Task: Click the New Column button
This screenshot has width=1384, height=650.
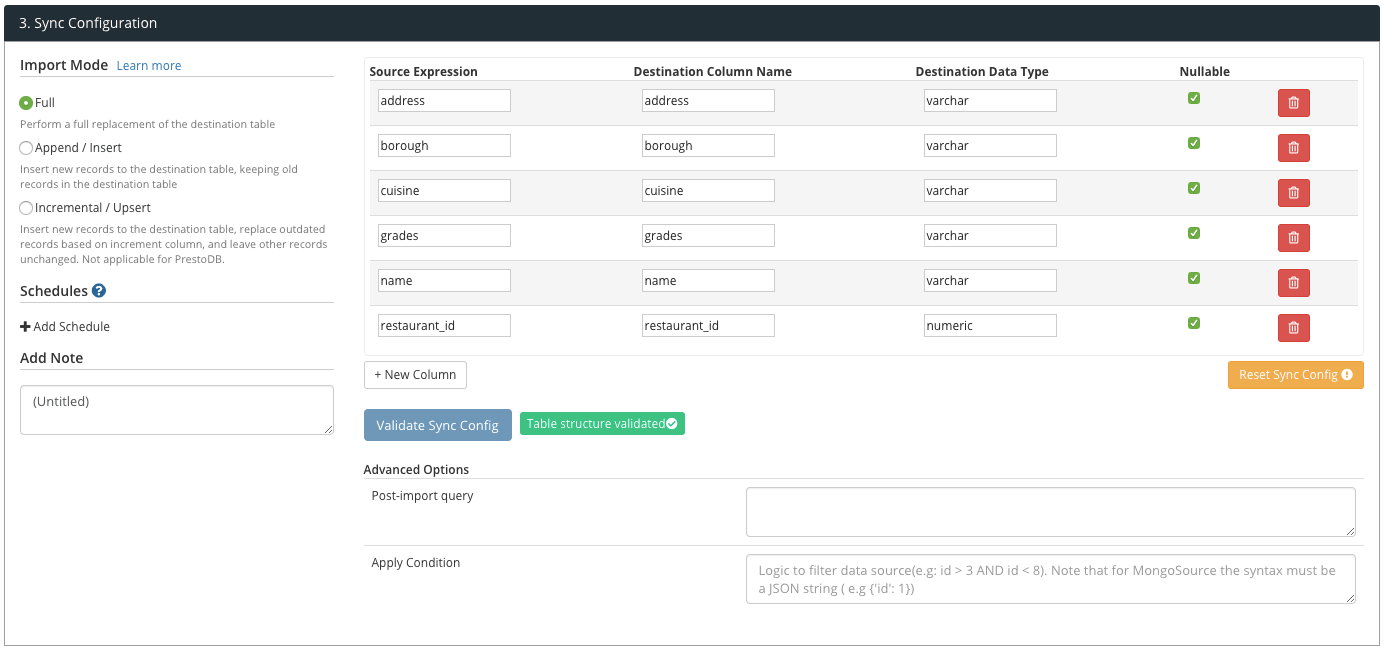Action: 415,374
